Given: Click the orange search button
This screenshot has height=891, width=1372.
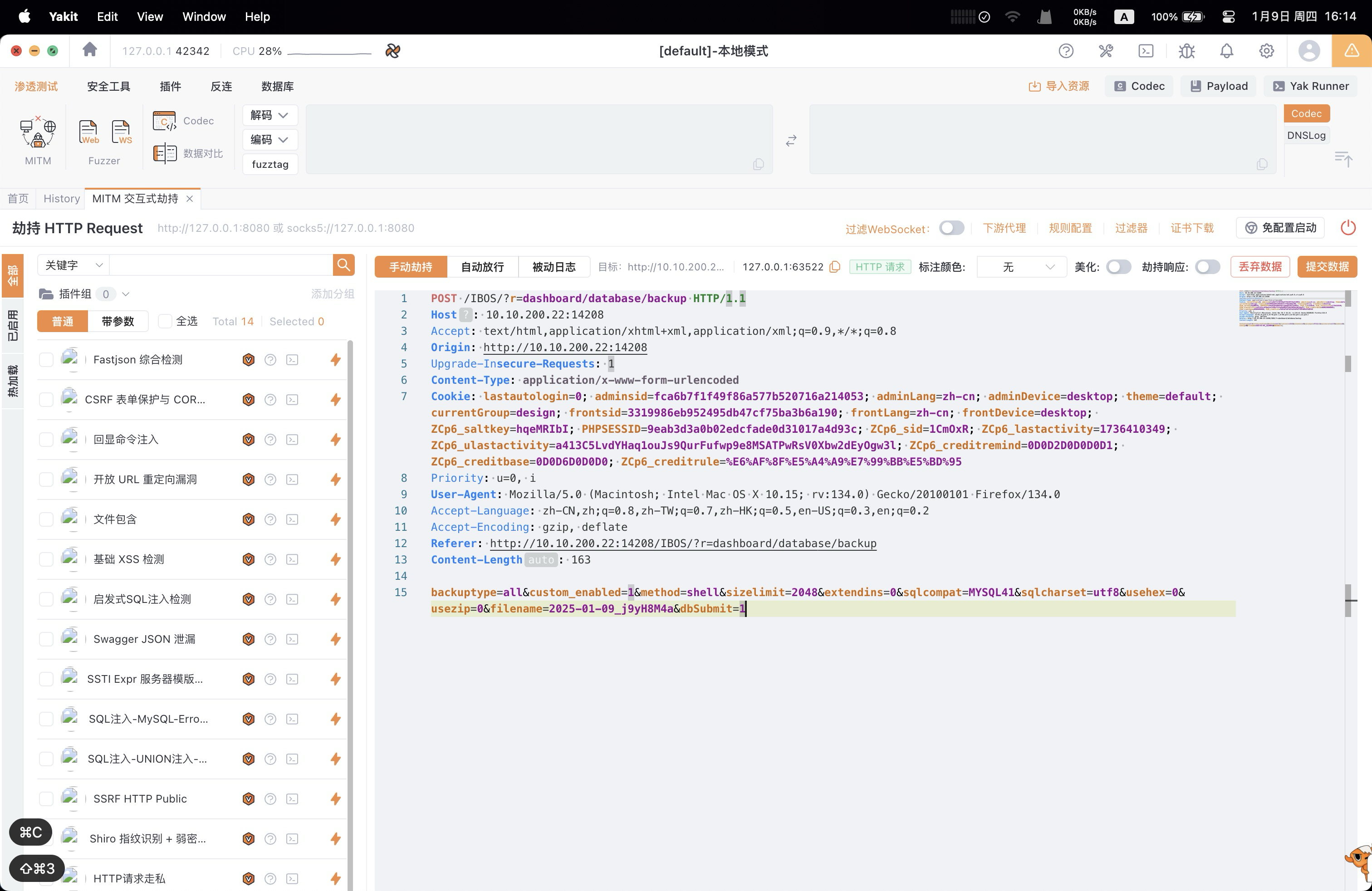Looking at the screenshot, I should [343, 265].
